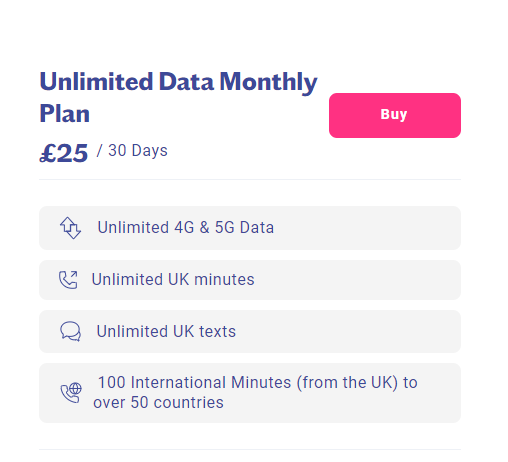508x462 pixels.
Task: Click the £25 price text
Action: pyautogui.click(x=64, y=153)
